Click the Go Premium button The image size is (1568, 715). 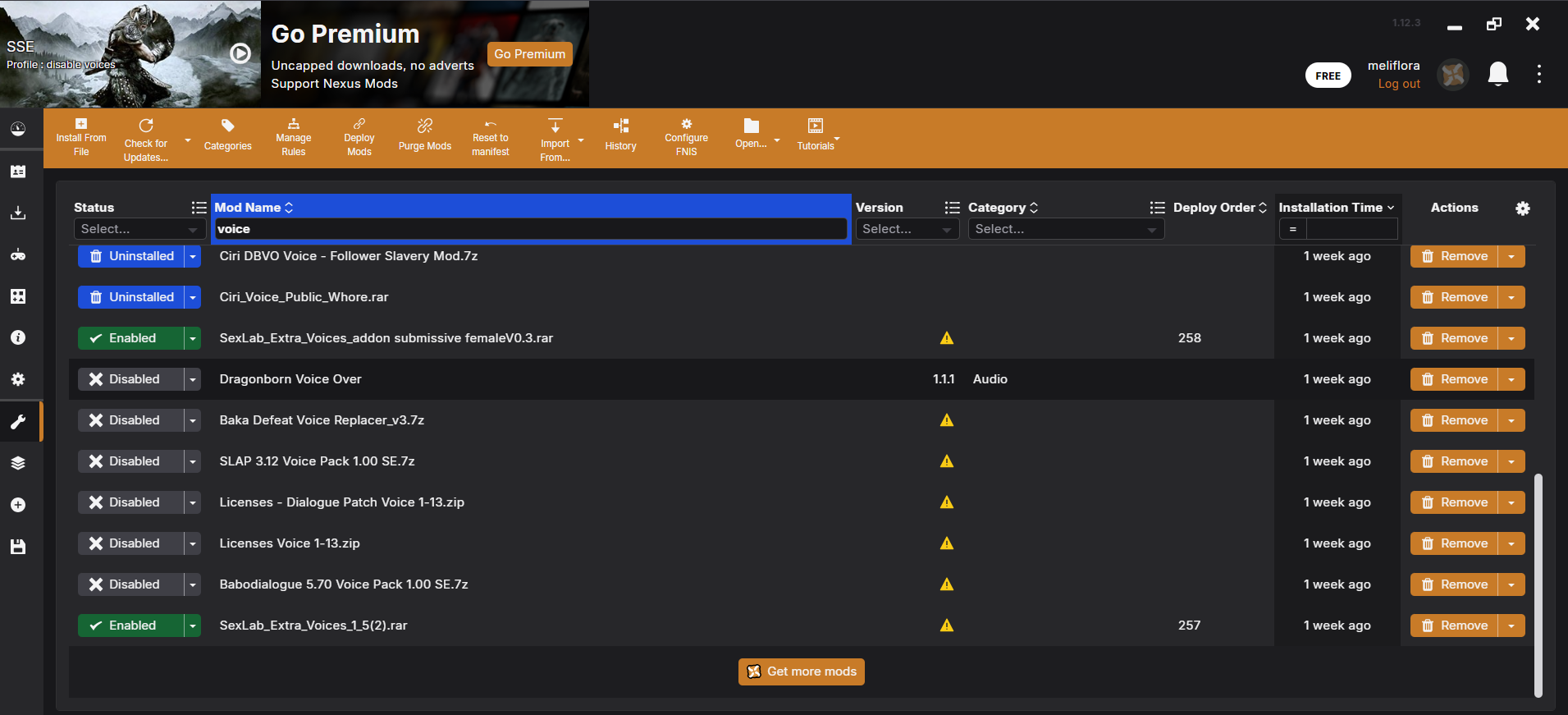tap(529, 54)
